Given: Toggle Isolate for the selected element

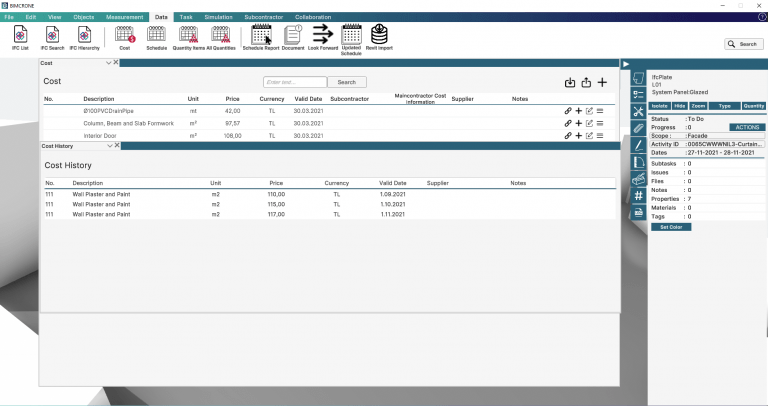Looking at the screenshot, I should tap(660, 105).
